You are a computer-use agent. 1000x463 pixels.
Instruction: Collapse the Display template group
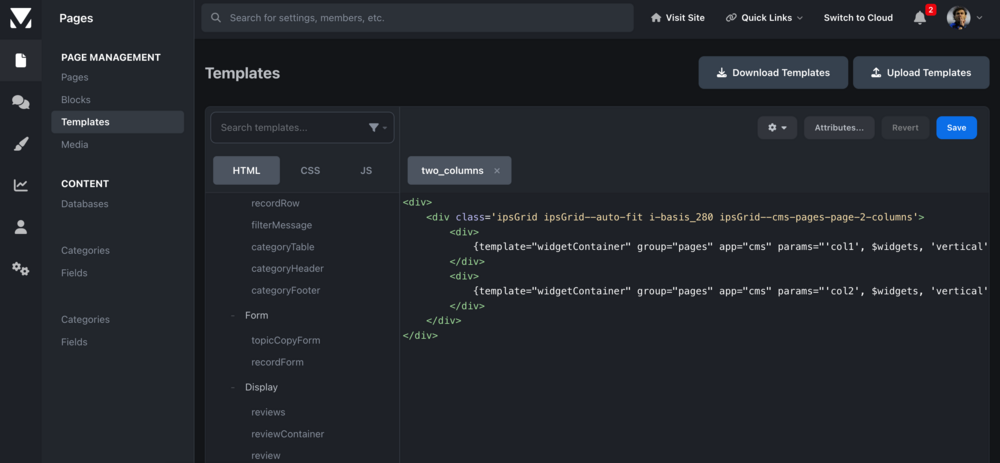tap(233, 387)
